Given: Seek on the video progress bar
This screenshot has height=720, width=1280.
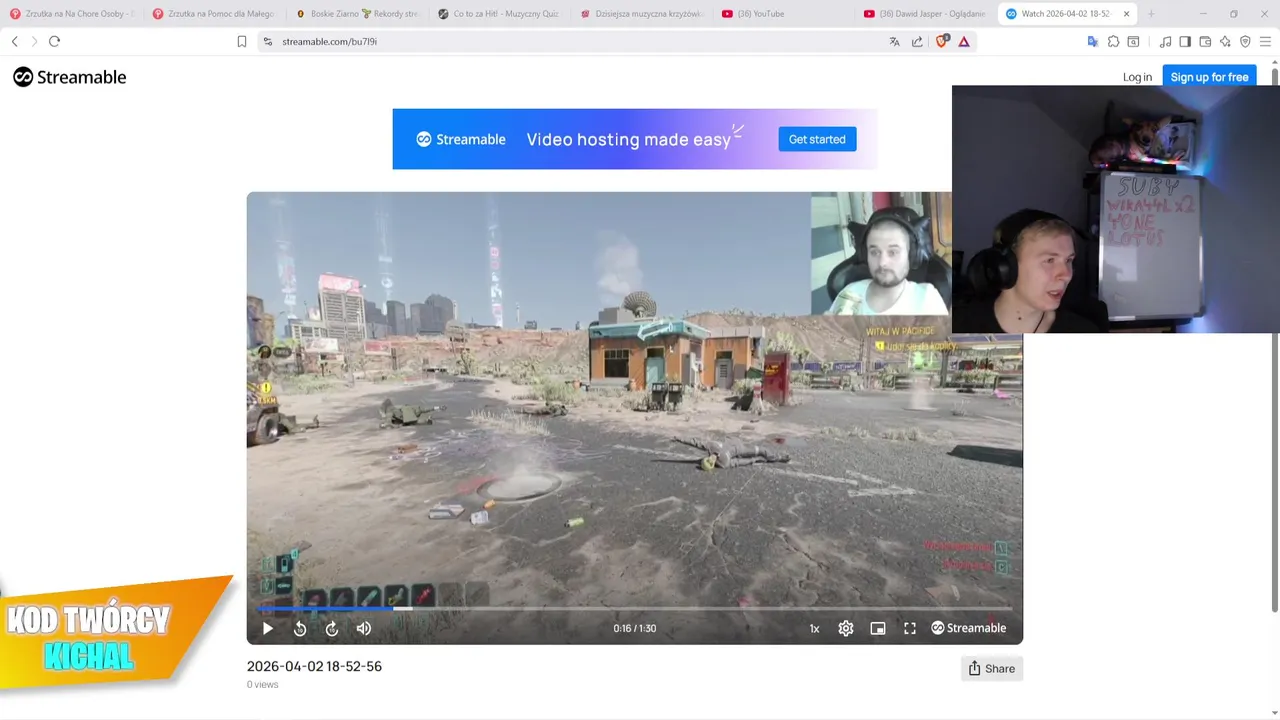Looking at the screenshot, I should [x=634, y=608].
